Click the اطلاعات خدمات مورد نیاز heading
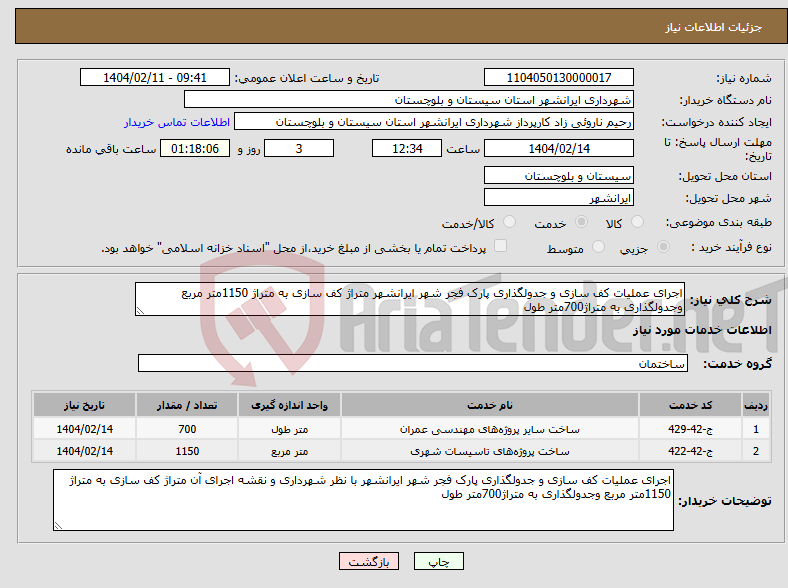788x588 pixels. 702,330
